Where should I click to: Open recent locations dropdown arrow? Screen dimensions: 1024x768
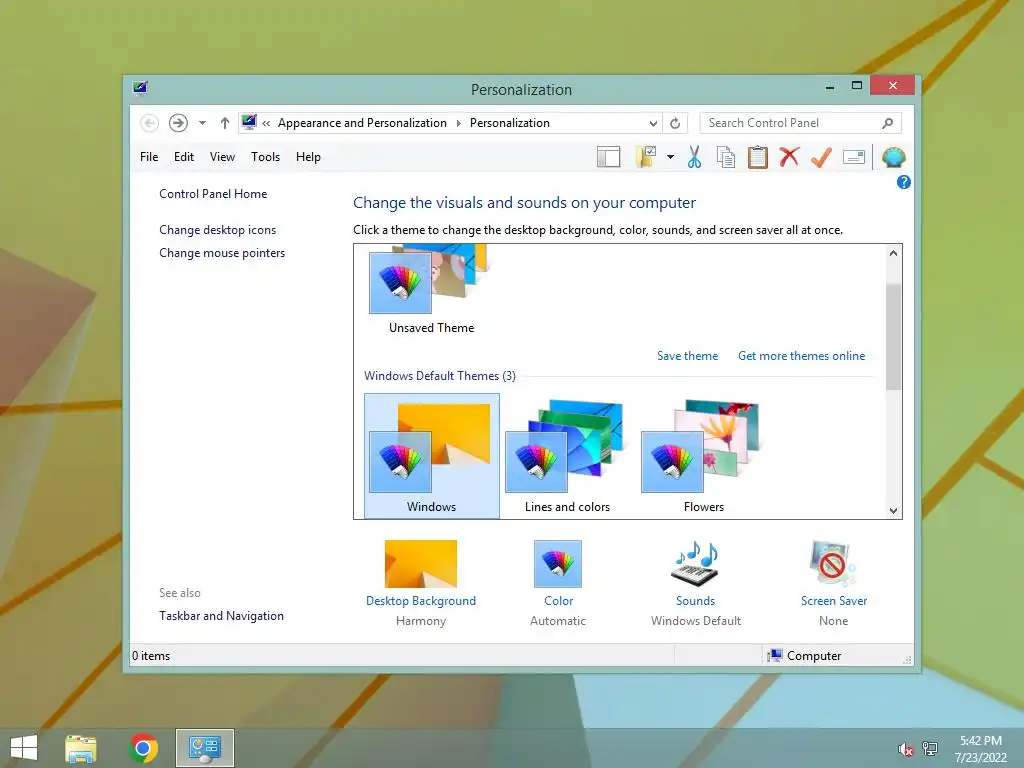tap(202, 123)
